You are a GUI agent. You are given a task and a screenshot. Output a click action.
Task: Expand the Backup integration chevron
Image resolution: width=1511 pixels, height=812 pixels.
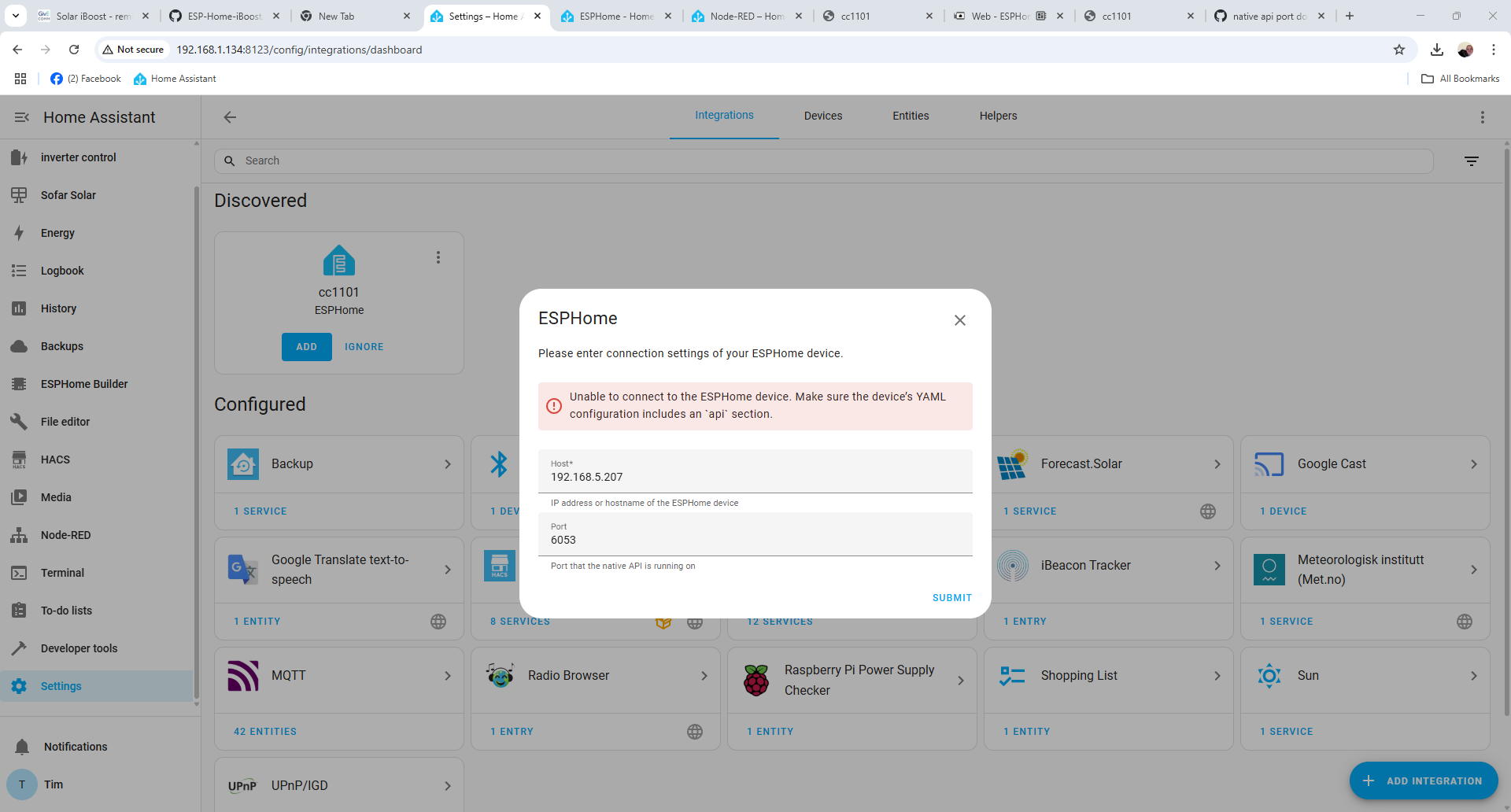click(448, 464)
